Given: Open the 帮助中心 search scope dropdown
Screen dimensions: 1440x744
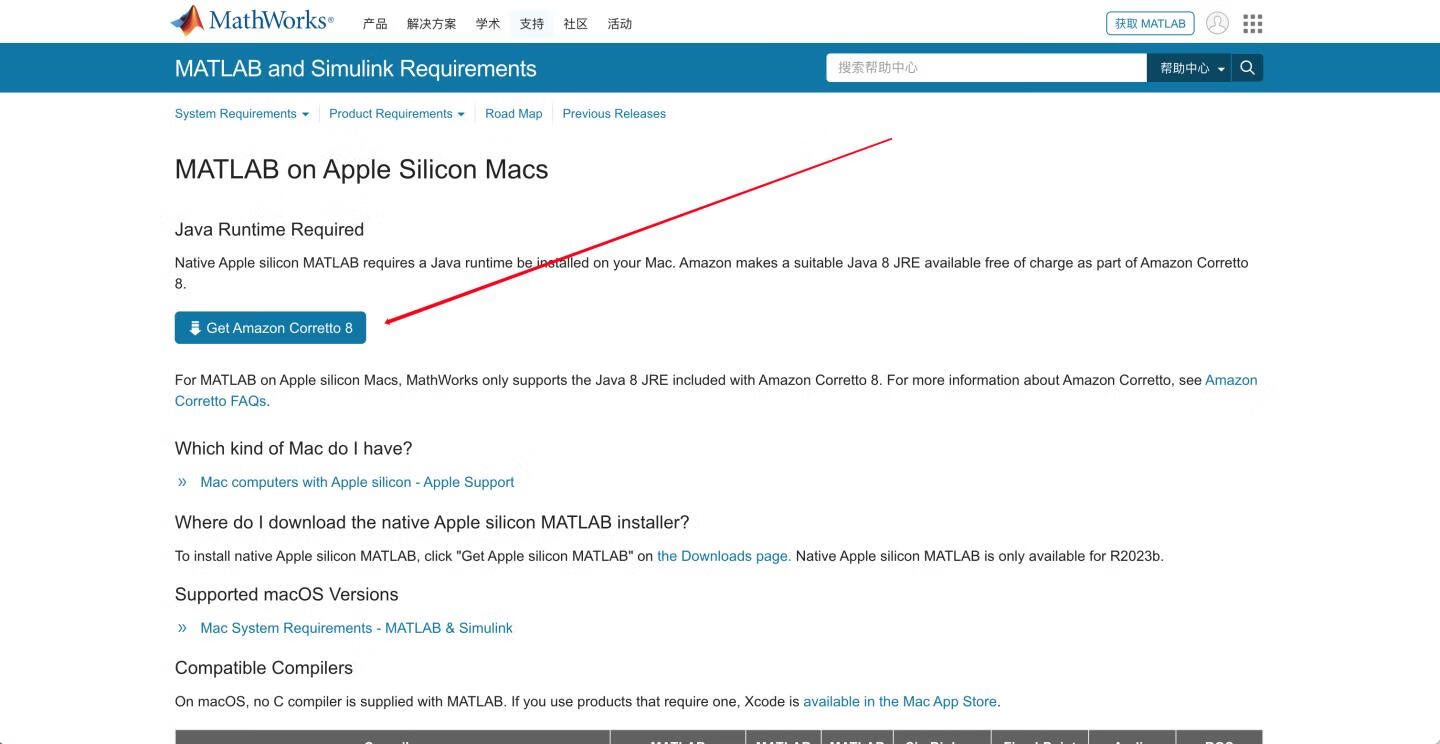Looking at the screenshot, I should coord(1190,68).
